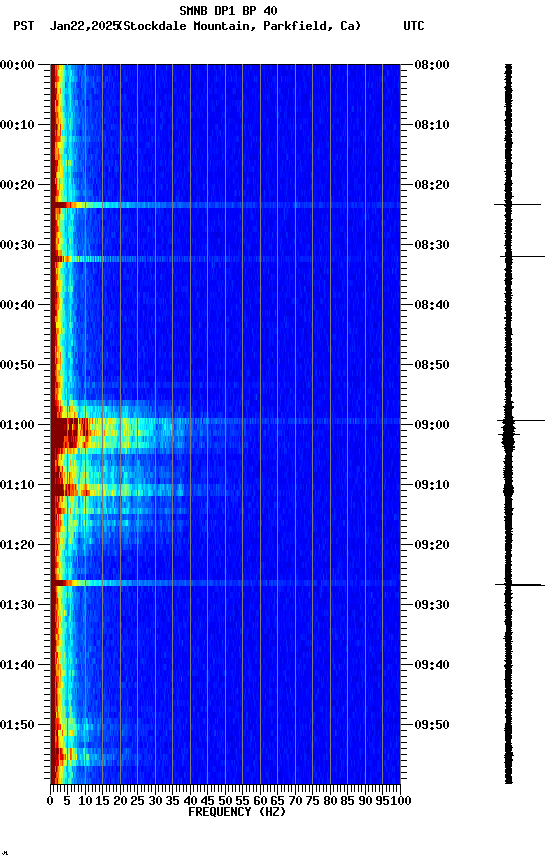Click the seismogram spike near 08:23
This screenshot has width=552, height=864.
[517, 204]
